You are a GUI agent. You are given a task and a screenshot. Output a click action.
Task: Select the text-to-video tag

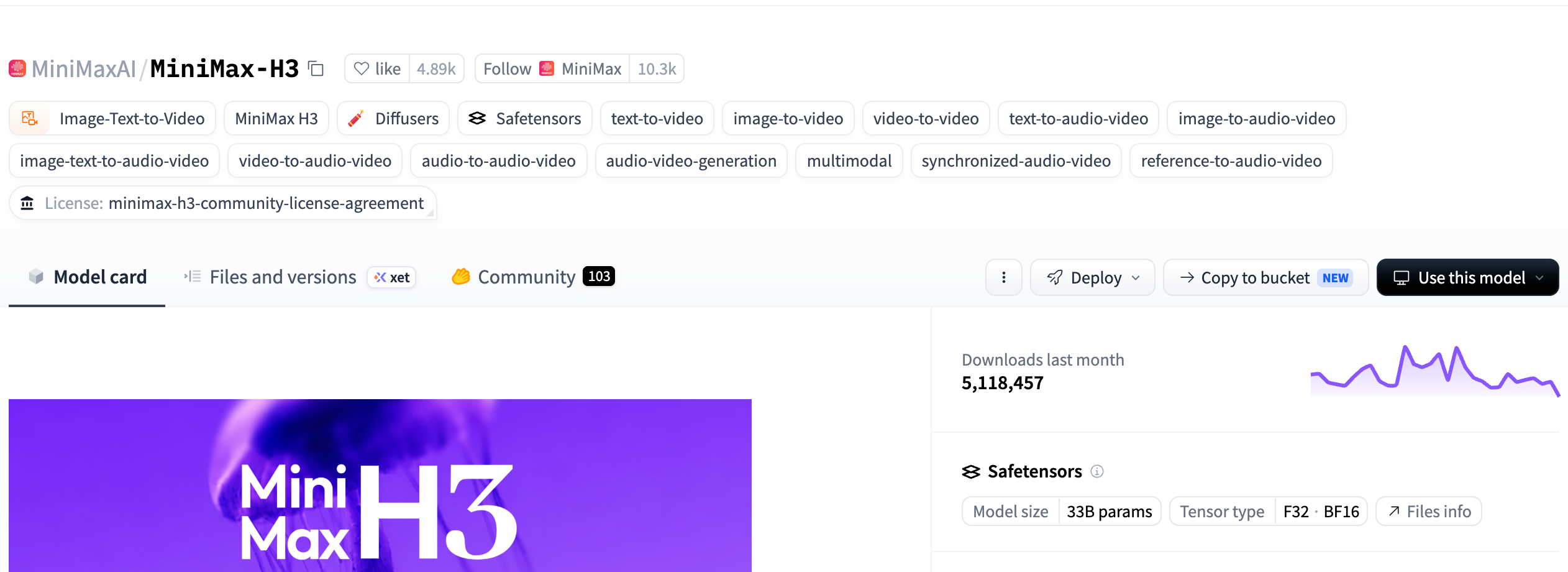657,118
